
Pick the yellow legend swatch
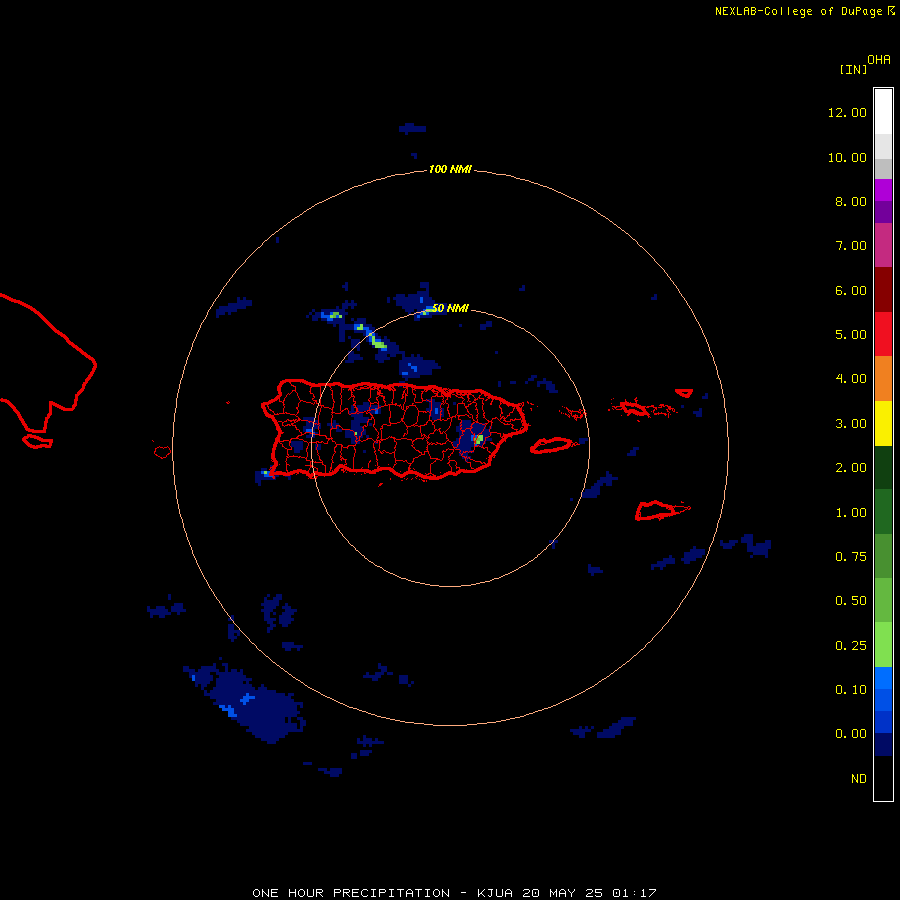point(883,423)
